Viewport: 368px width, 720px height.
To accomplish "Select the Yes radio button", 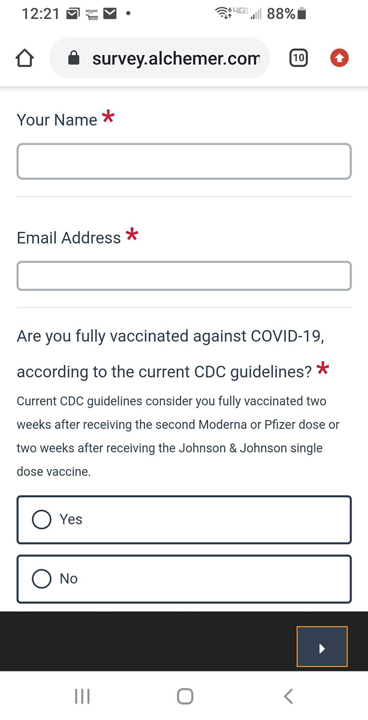I will point(41,520).
